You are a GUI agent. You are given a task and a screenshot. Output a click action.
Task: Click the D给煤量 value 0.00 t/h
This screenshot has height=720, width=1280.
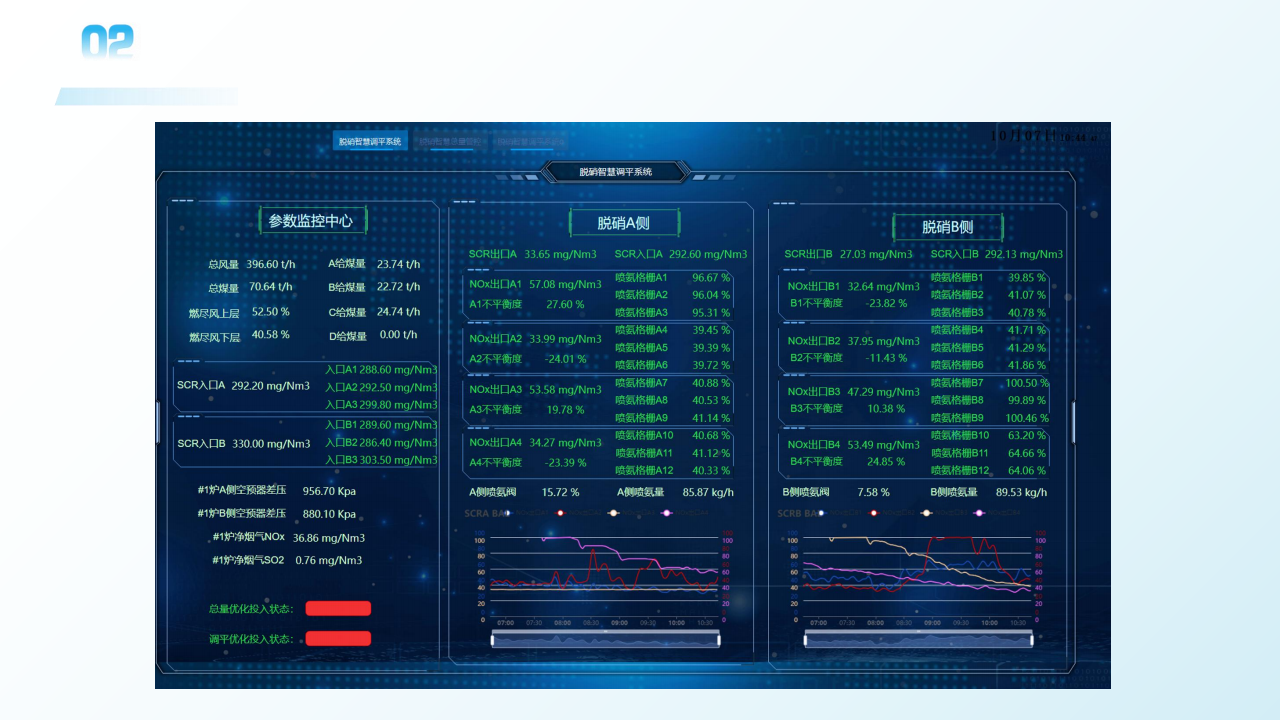click(x=398, y=335)
